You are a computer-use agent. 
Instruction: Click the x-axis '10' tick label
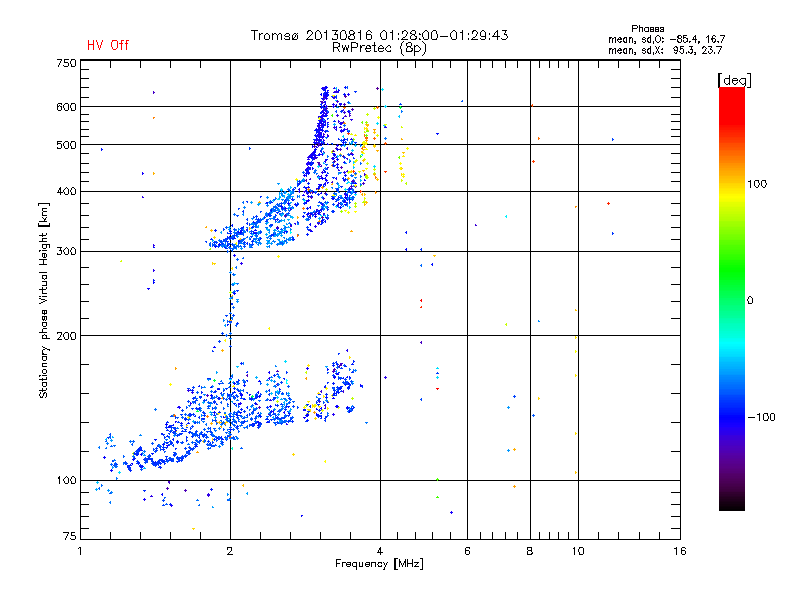pos(578,551)
